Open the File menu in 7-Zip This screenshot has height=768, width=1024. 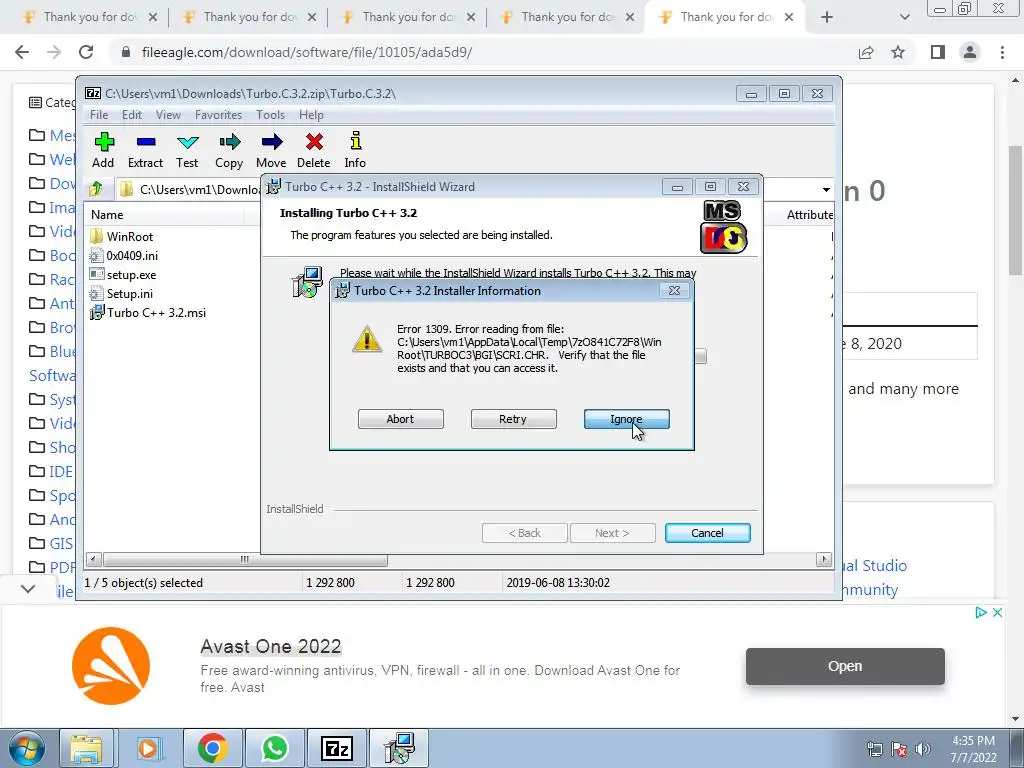[99, 115]
